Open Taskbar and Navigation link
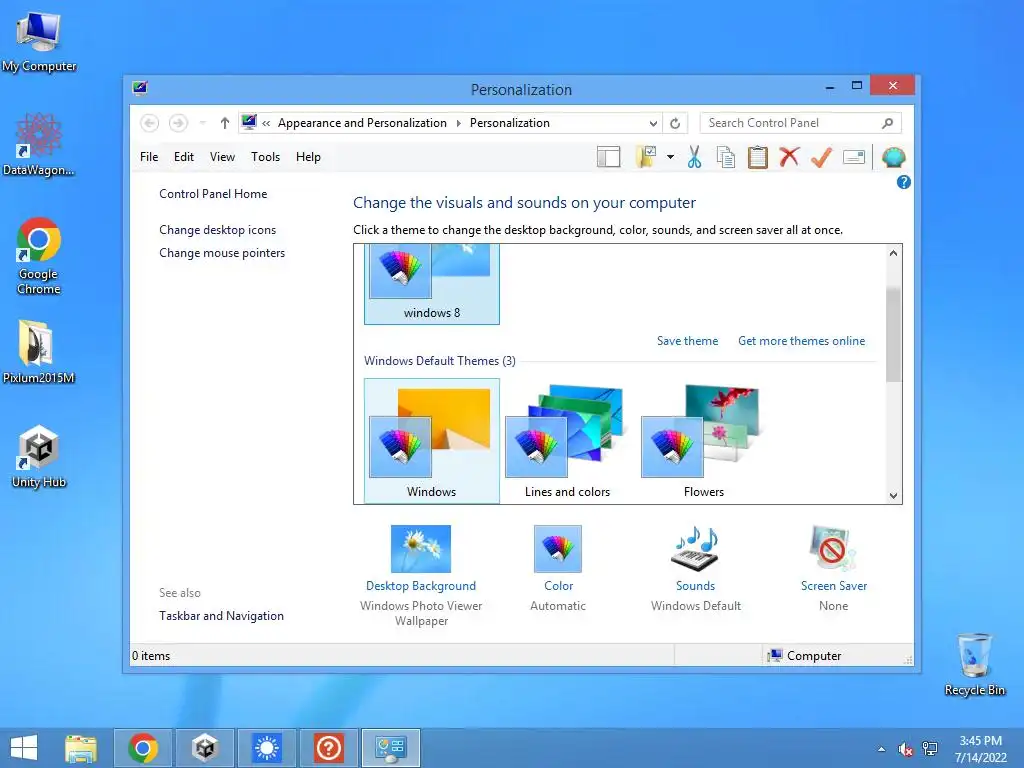The image size is (1024, 768). pos(221,616)
